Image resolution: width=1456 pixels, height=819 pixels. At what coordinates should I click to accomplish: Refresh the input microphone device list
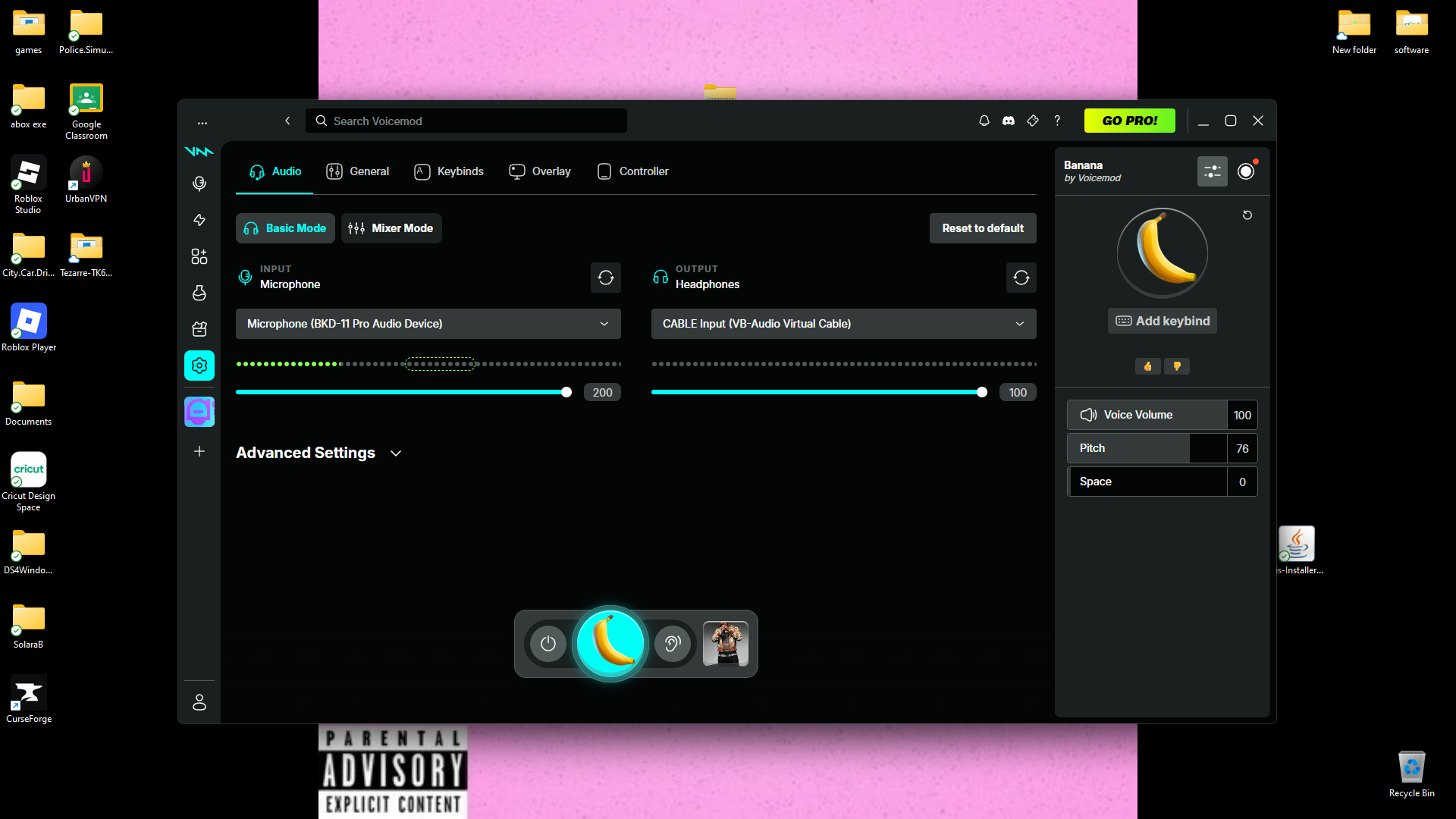coord(605,278)
